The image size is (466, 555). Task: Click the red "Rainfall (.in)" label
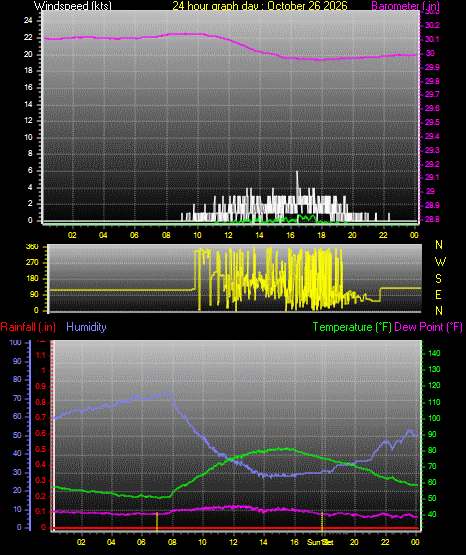[28, 327]
